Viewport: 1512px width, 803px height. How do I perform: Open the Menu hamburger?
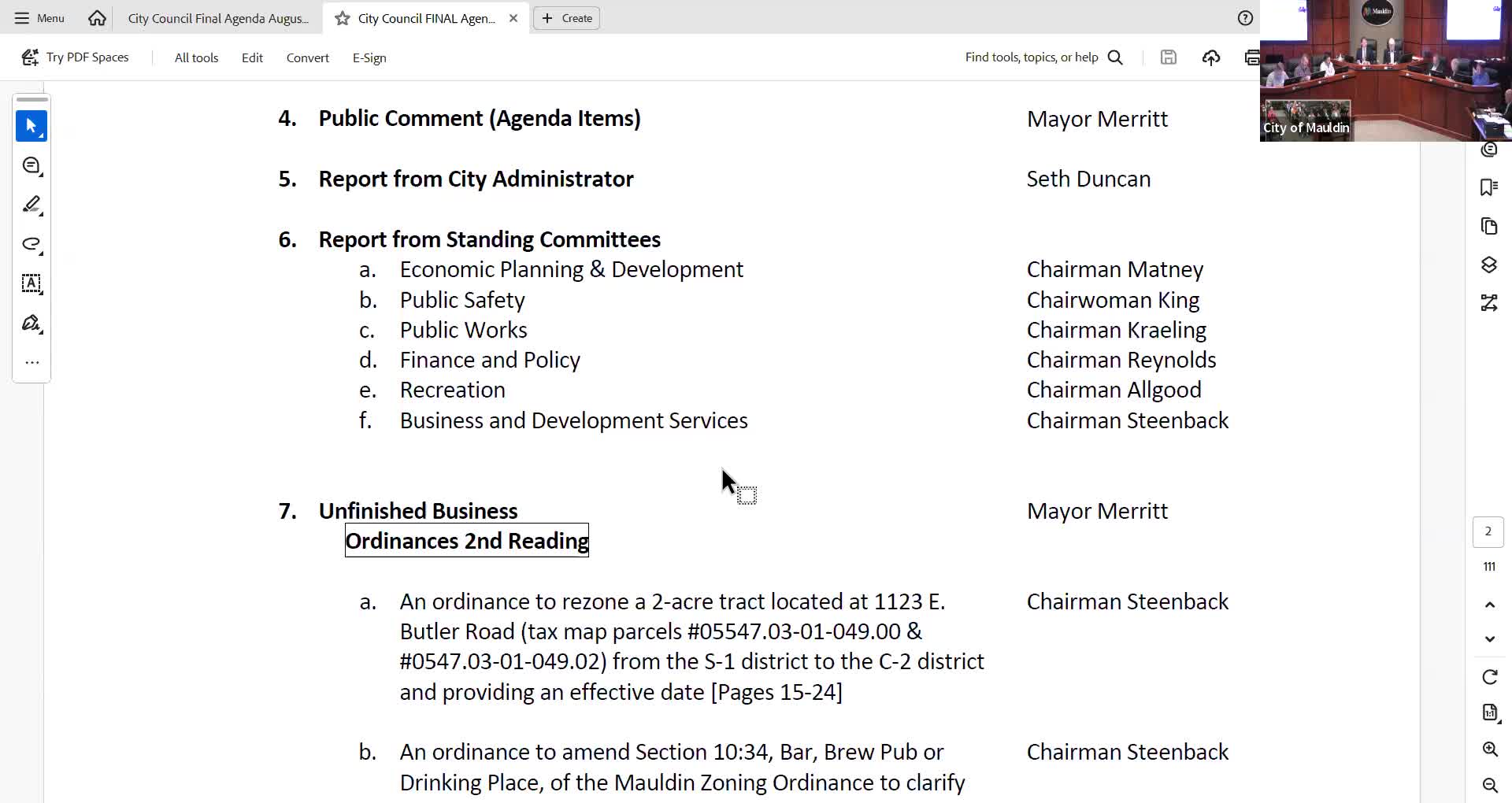pos(39,18)
